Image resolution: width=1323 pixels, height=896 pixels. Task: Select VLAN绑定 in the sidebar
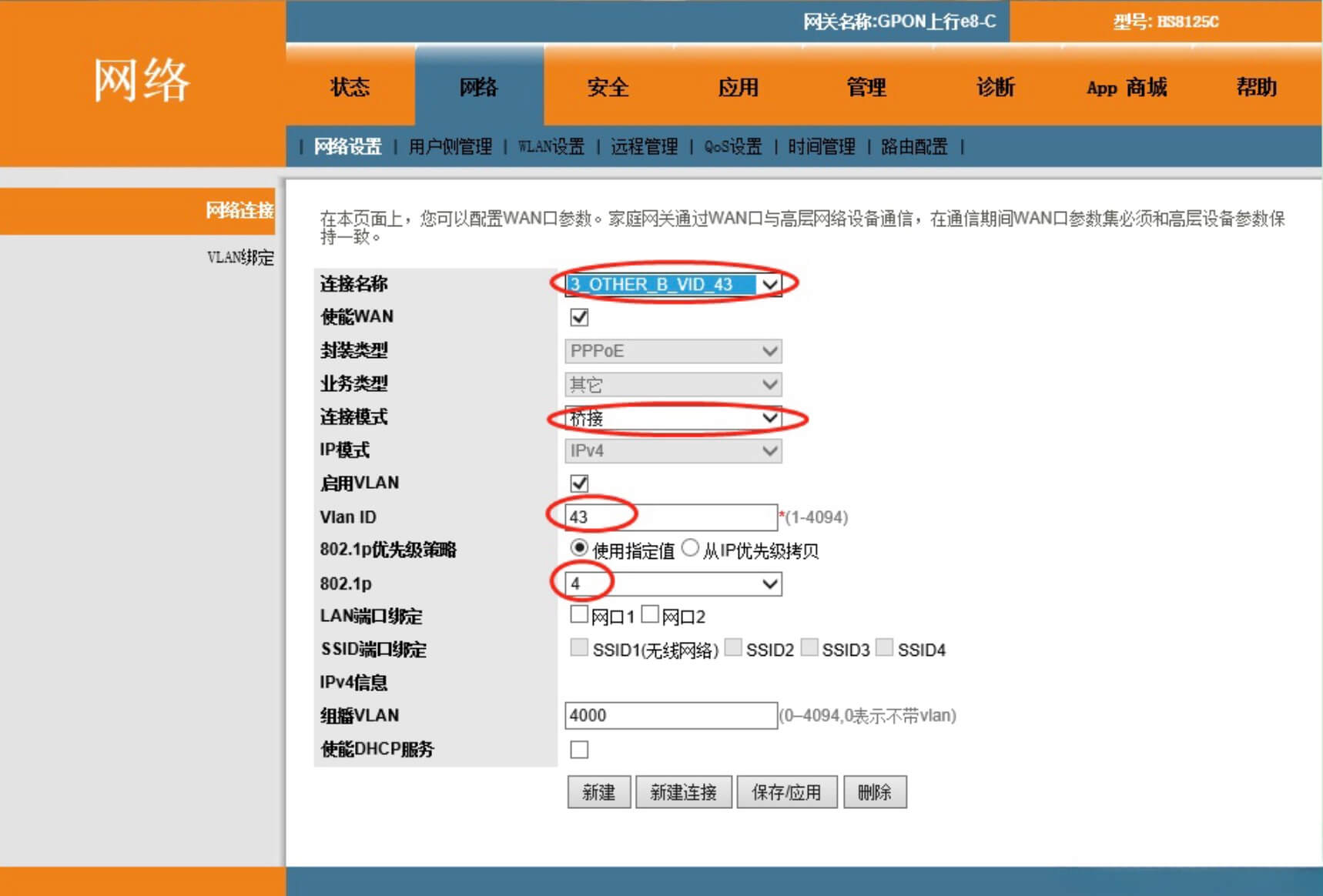click(x=241, y=259)
